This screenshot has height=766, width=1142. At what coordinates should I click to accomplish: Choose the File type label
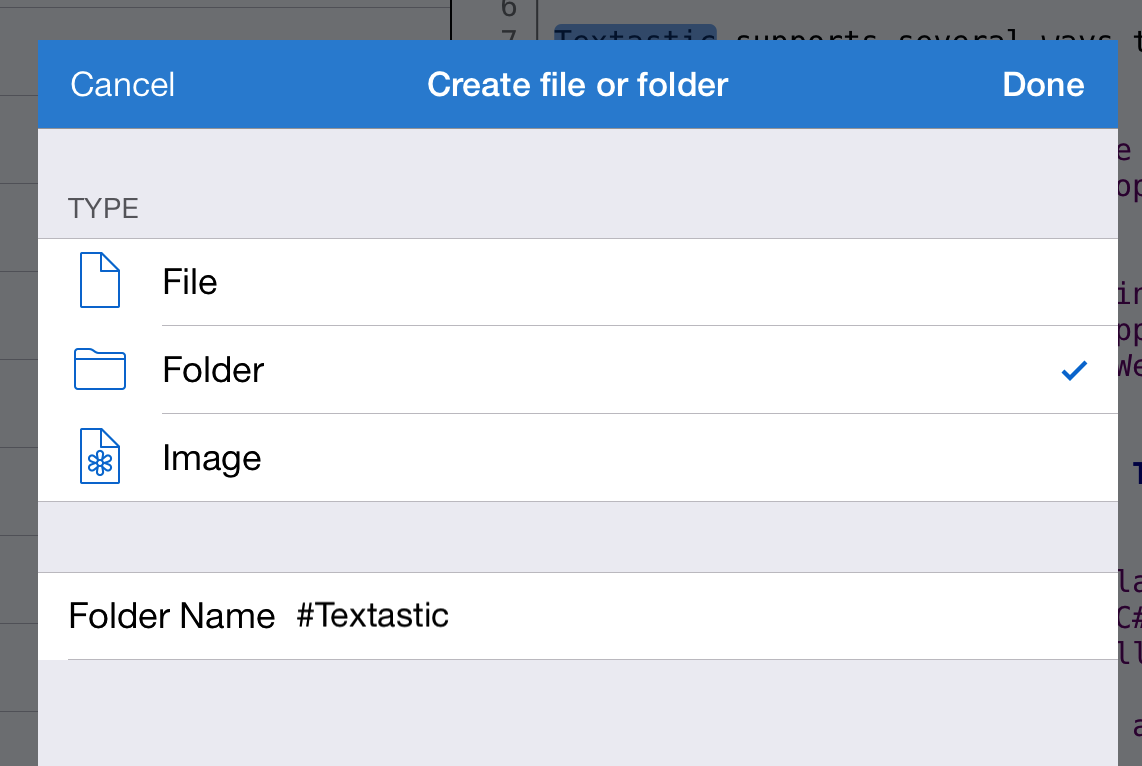(190, 282)
